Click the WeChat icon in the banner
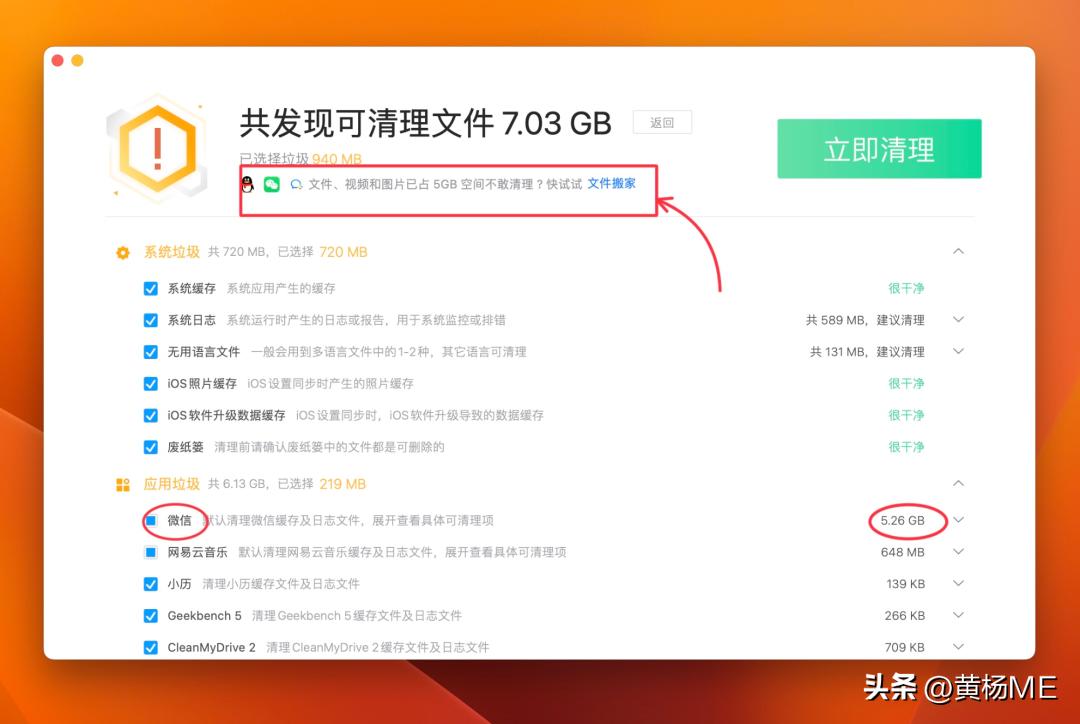Image resolution: width=1080 pixels, height=724 pixels. coord(271,184)
